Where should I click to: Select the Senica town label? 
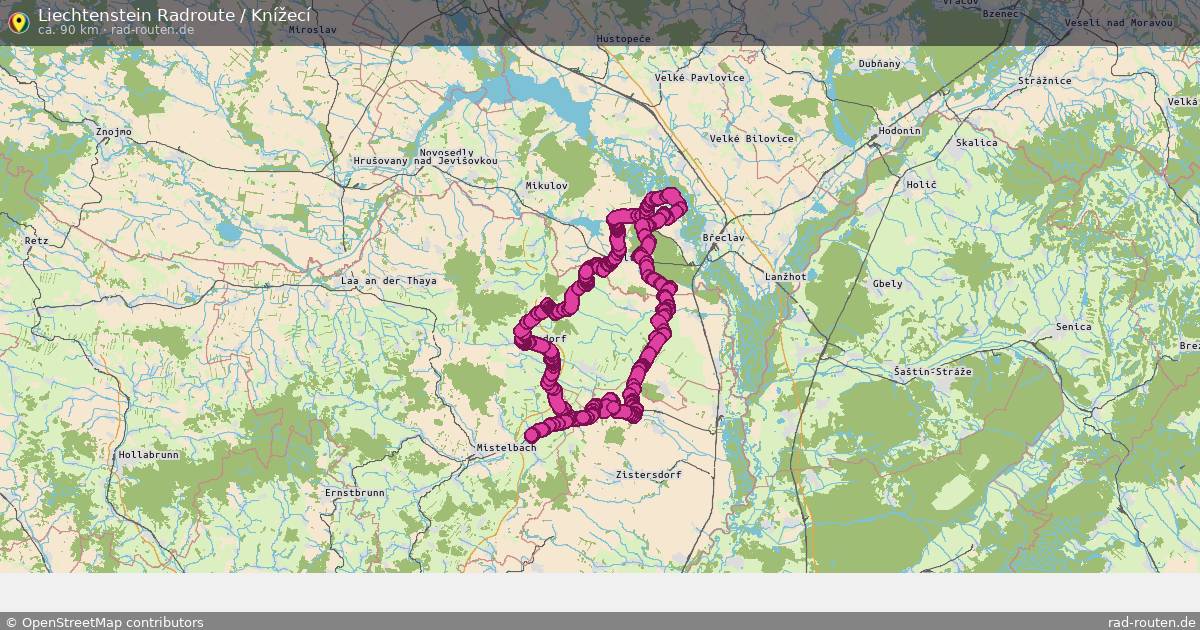point(1074,327)
